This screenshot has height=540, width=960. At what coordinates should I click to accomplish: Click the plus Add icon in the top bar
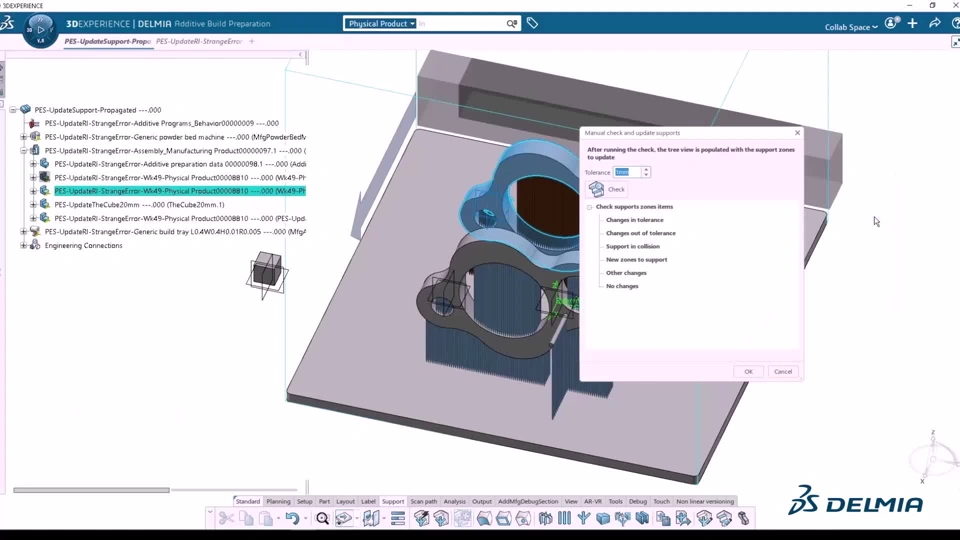pyautogui.click(x=912, y=23)
